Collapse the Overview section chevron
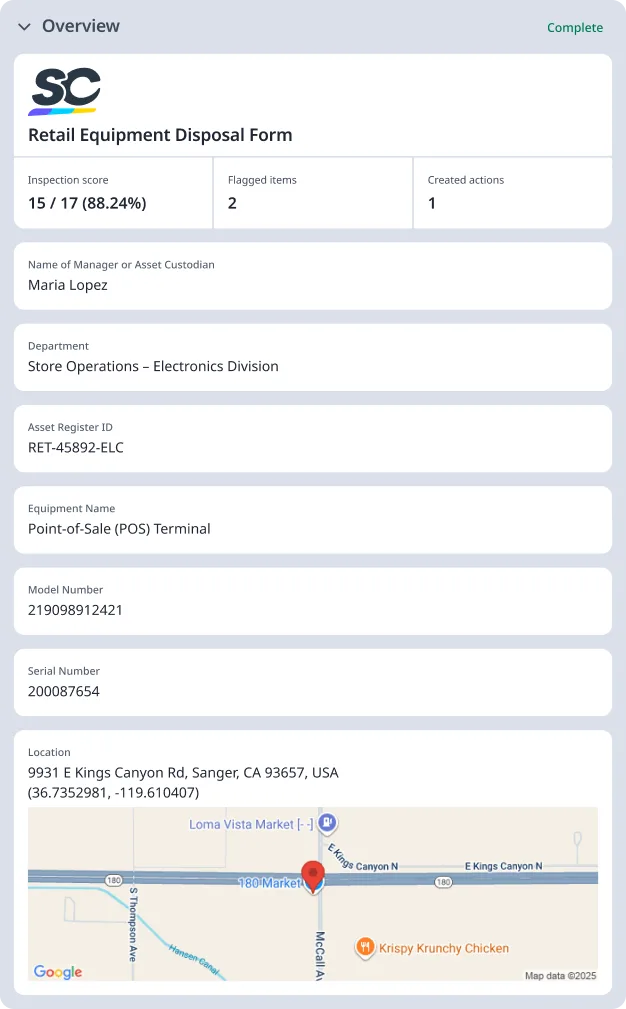 (24, 27)
